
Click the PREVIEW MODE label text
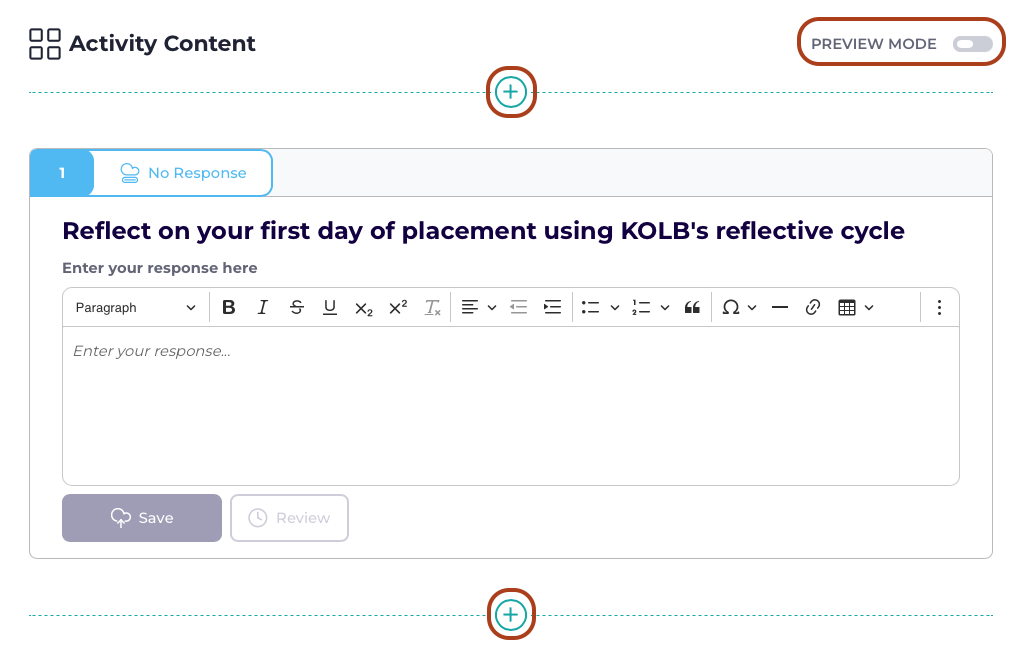point(874,43)
